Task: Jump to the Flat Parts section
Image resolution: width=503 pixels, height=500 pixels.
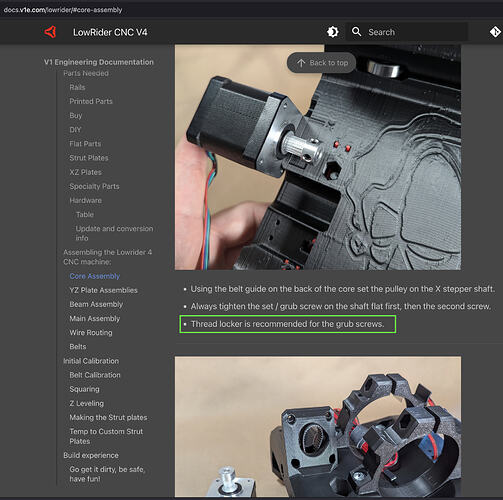Action: pyautogui.click(x=85, y=144)
